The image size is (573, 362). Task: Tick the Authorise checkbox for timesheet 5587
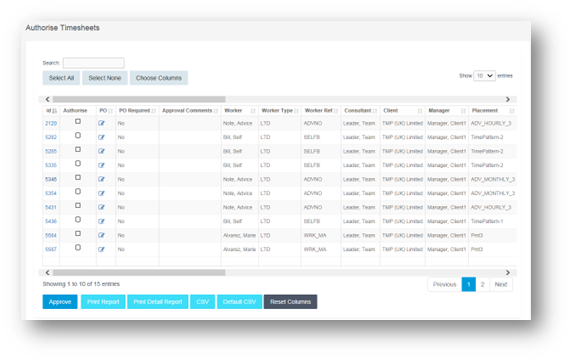pyautogui.click(x=78, y=247)
